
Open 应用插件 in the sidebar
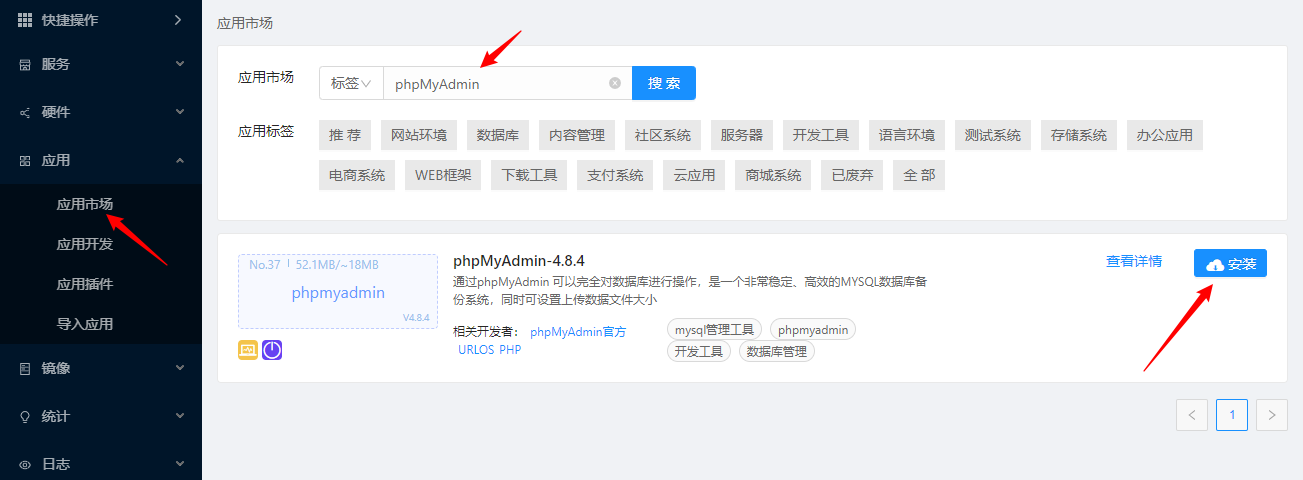point(85,284)
